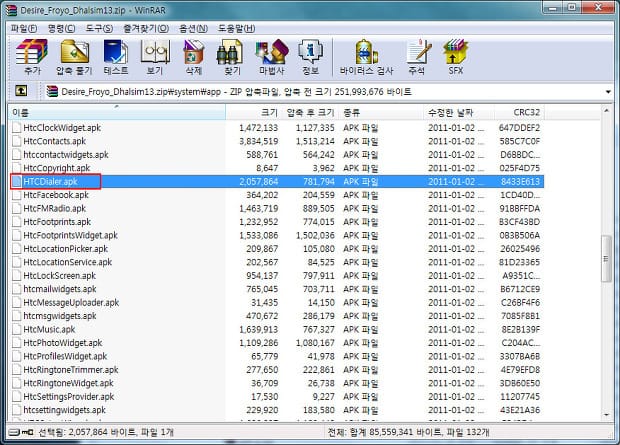Run 테스트 (Test) from the toolbar
Viewport: 620px width, 445px height.
pyautogui.click(x=115, y=56)
